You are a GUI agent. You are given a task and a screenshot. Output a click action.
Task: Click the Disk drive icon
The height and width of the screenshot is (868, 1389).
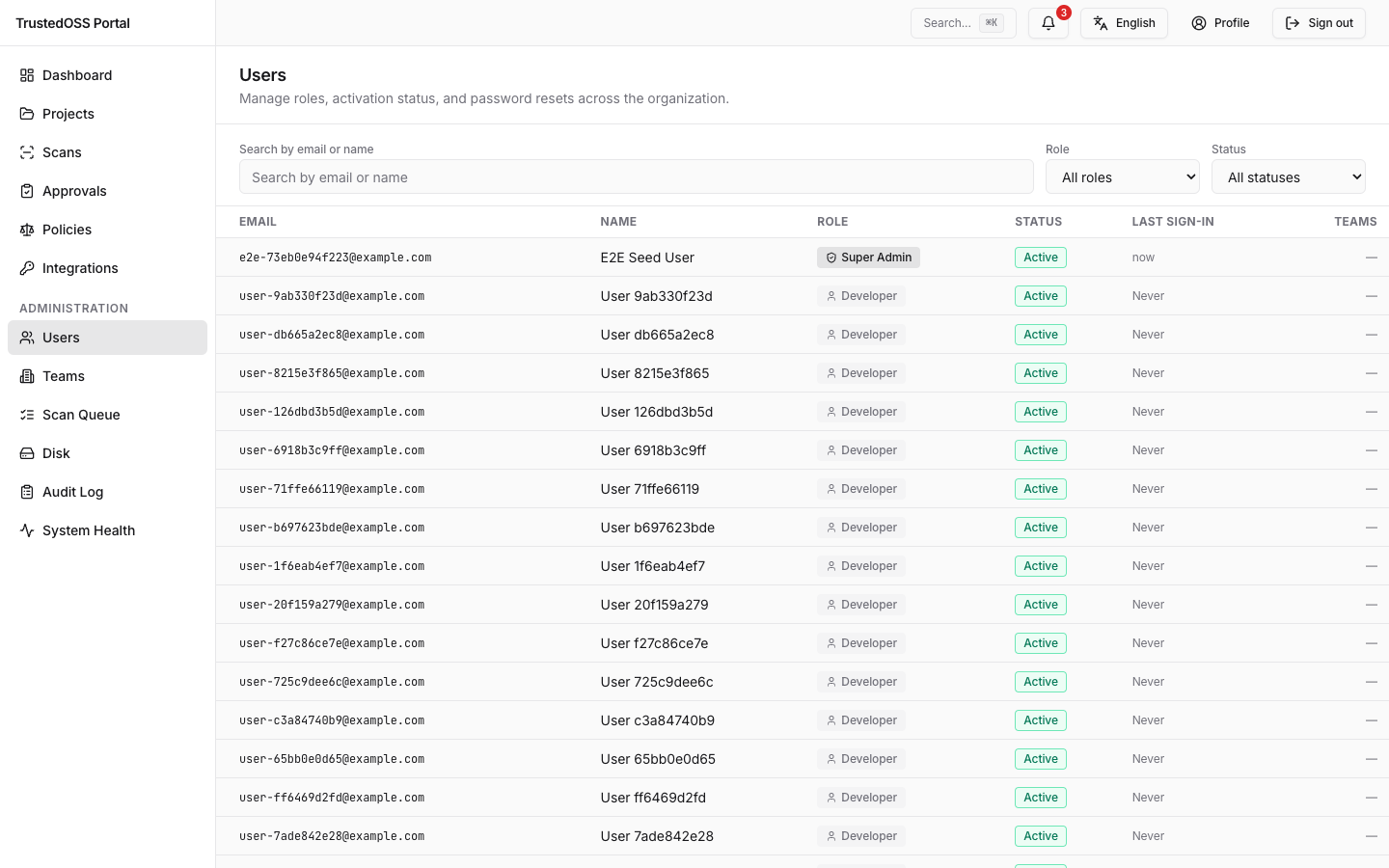pos(27,453)
